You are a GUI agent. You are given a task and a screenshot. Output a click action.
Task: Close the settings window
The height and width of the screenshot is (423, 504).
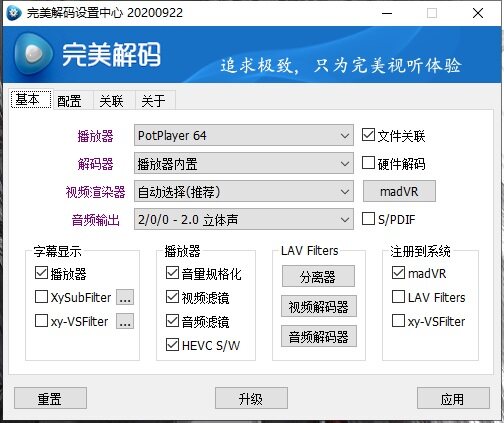click(478, 13)
